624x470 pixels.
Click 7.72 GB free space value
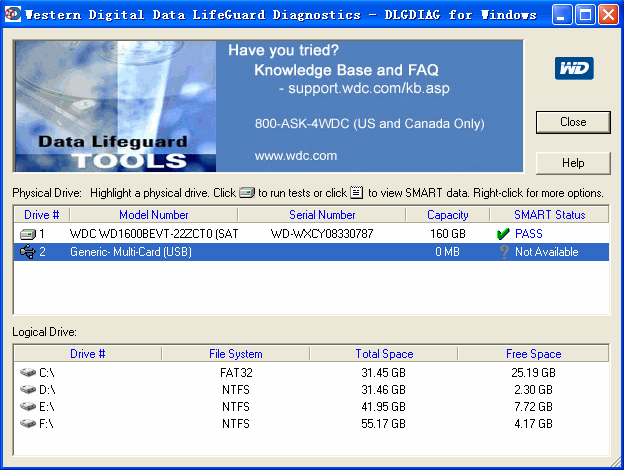pyautogui.click(x=533, y=407)
